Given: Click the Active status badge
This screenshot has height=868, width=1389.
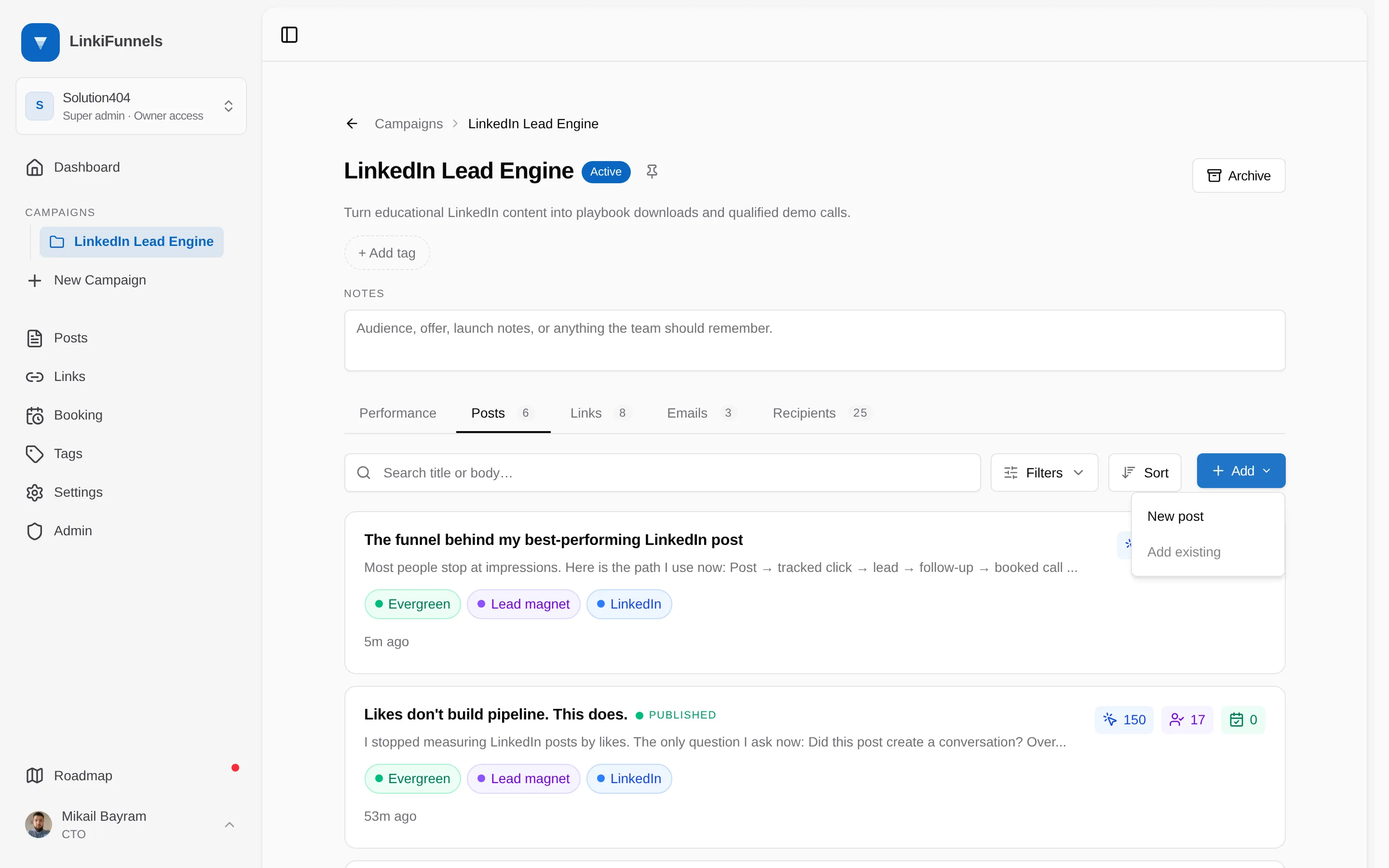Looking at the screenshot, I should click(606, 172).
